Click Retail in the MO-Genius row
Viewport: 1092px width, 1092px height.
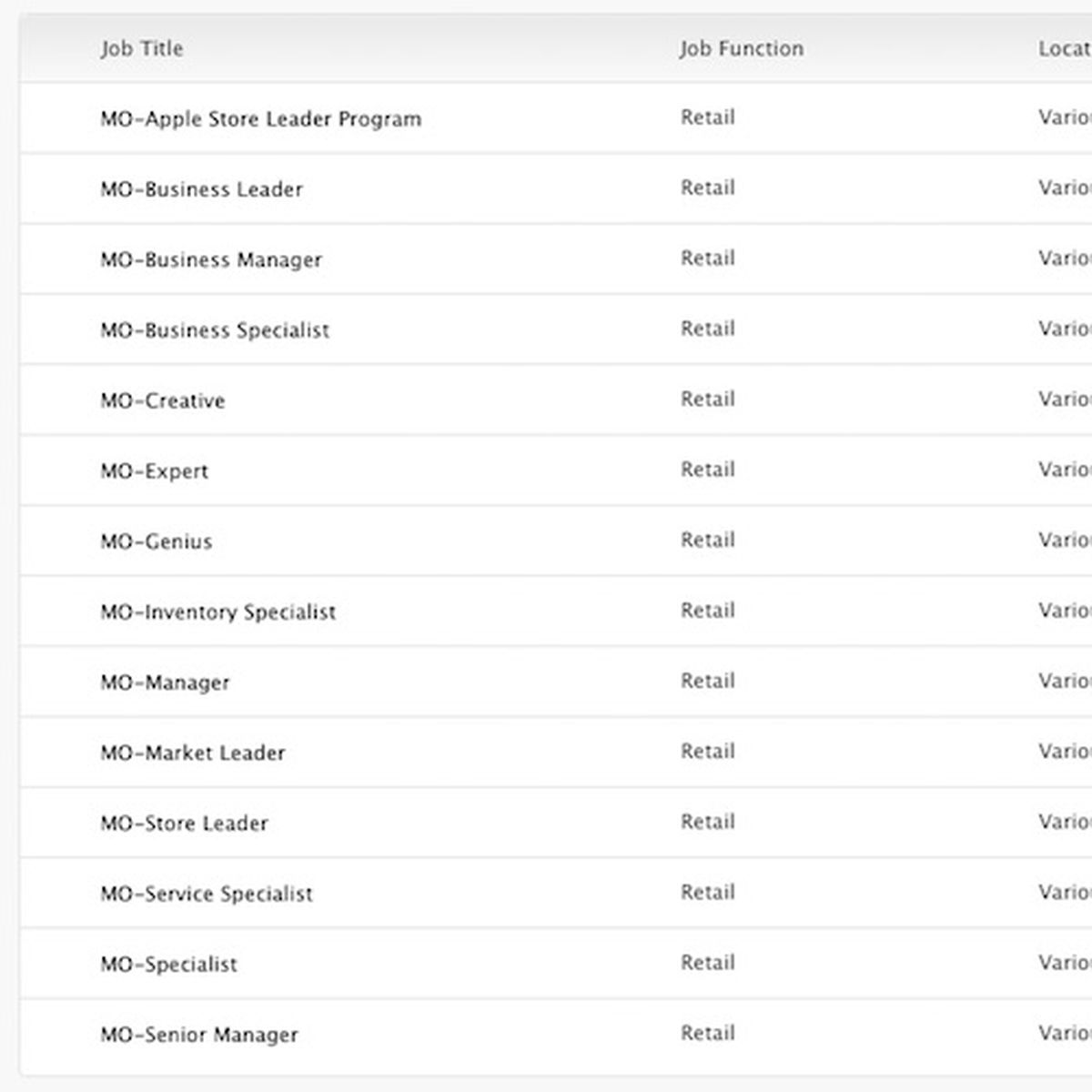(707, 541)
